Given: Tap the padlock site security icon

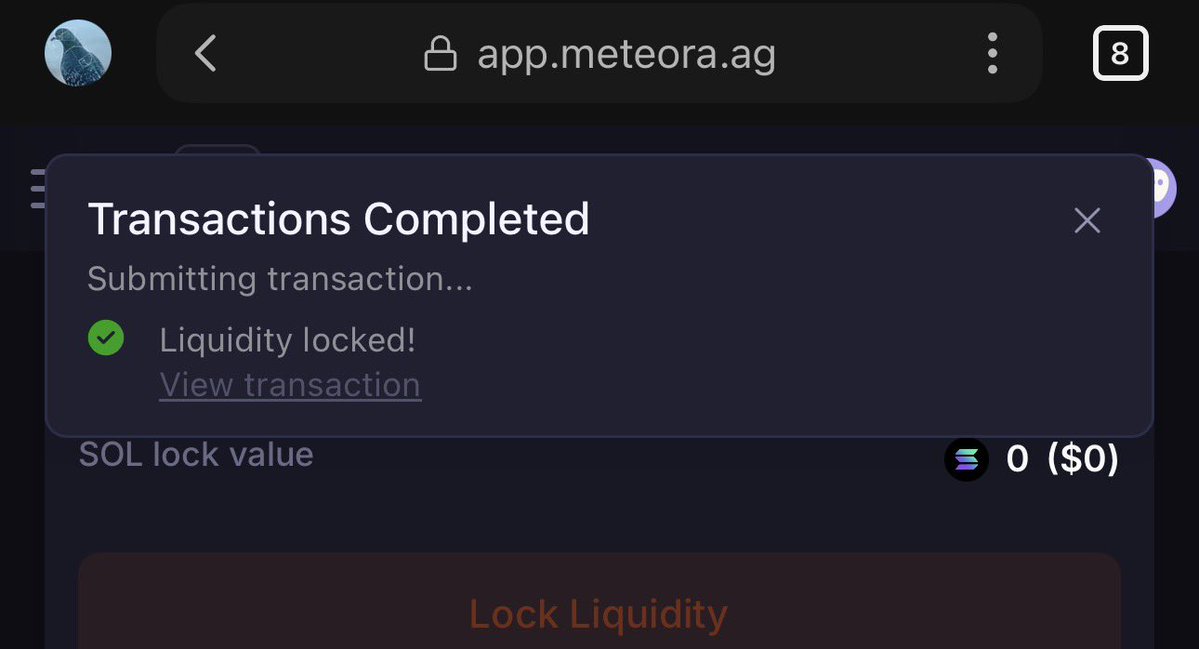Looking at the screenshot, I should pos(440,54).
